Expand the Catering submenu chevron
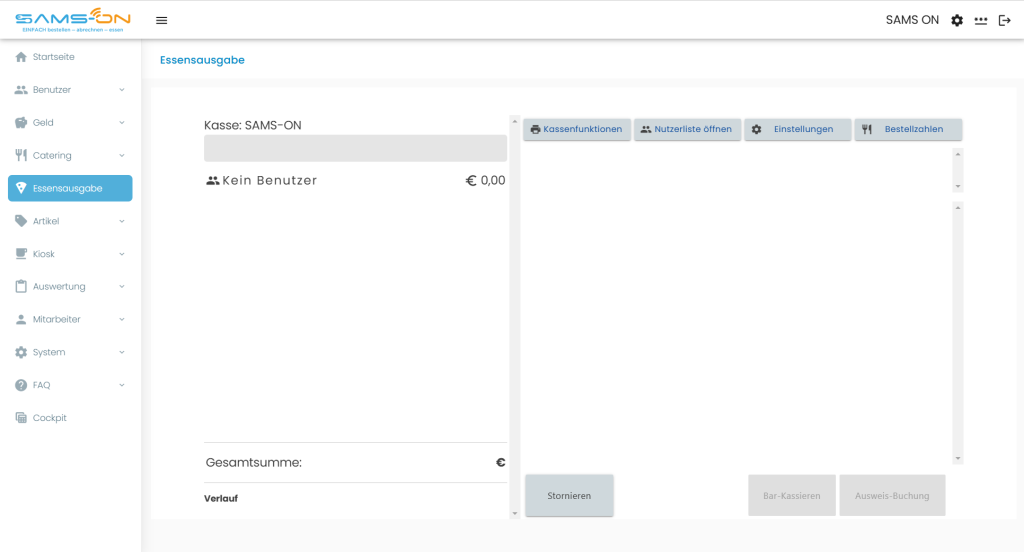1024x552 pixels. click(x=121, y=155)
